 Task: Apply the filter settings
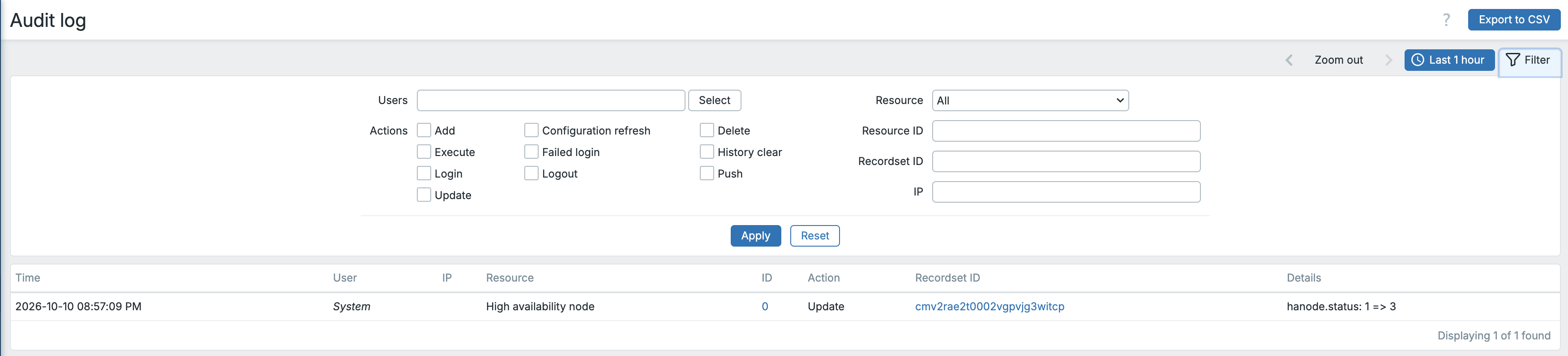(755, 236)
